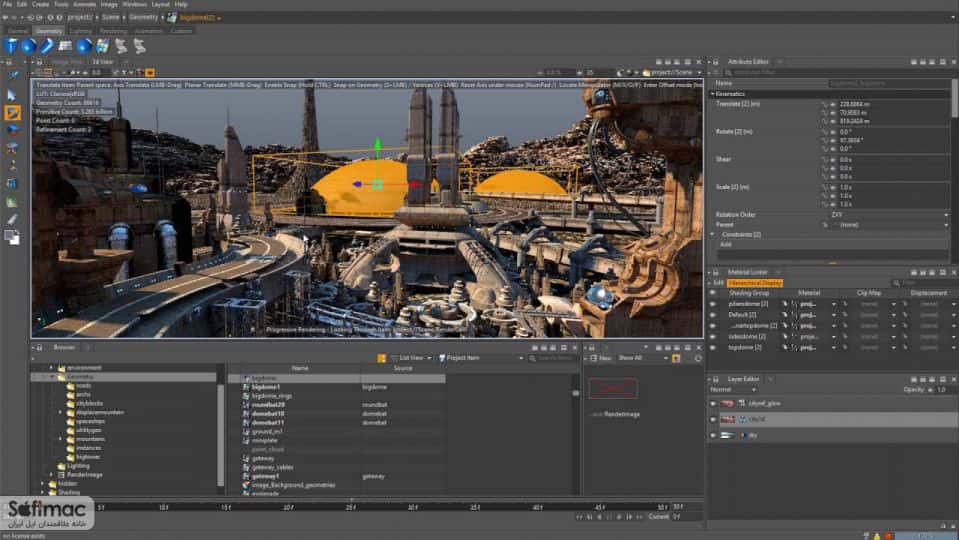Click the top pin tool in left toolbar
Screen dimensions: 959x540
[x=12, y=76]
